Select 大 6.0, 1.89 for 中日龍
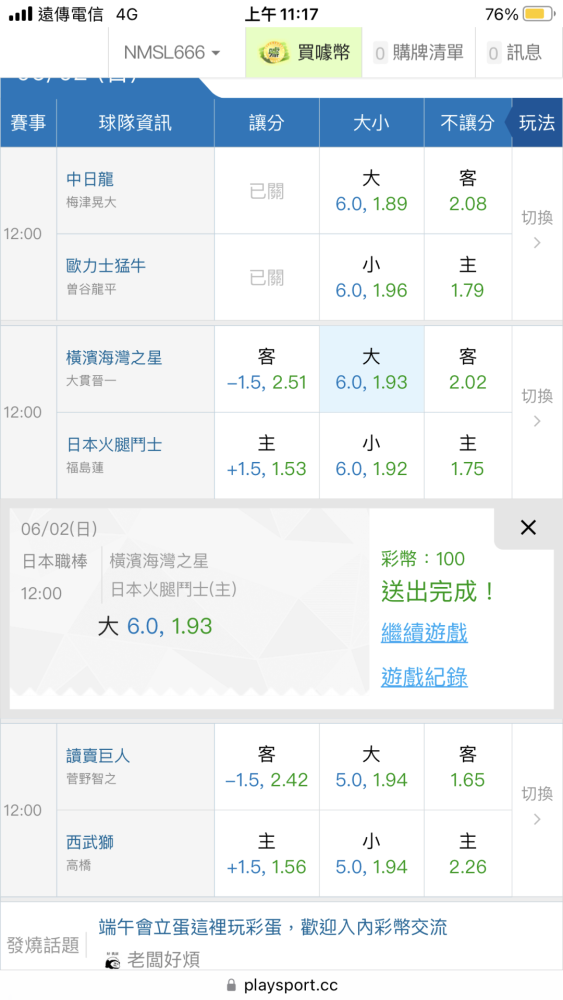 371,191
